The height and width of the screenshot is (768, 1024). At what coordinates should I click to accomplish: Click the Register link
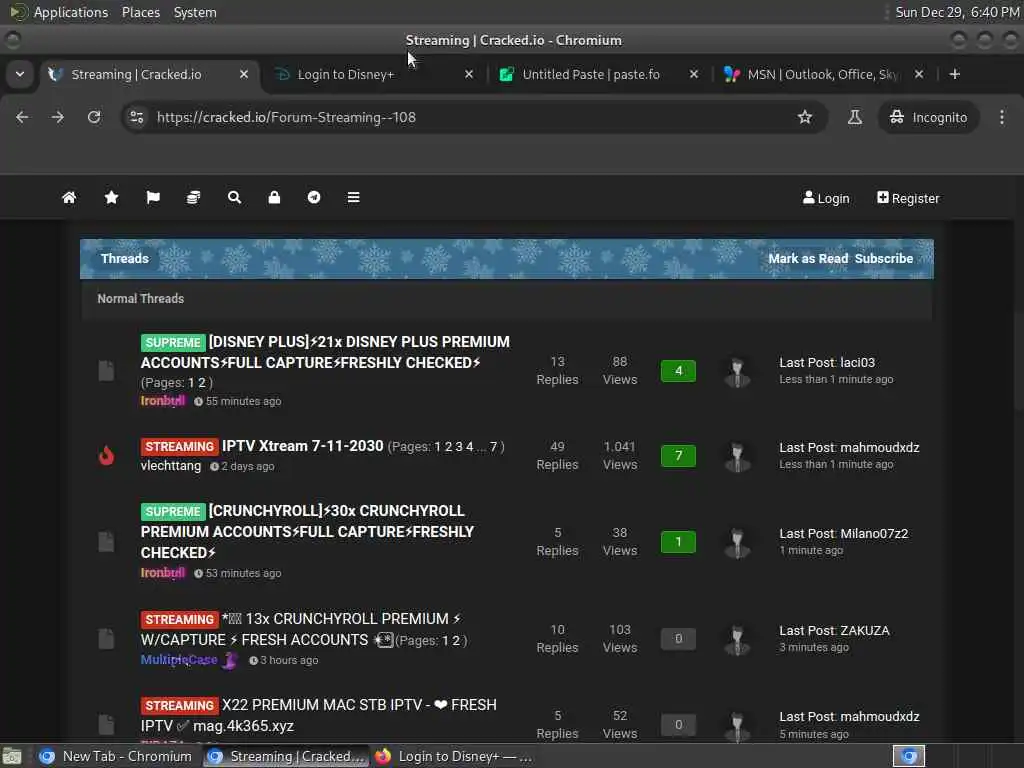pos(908,198)
